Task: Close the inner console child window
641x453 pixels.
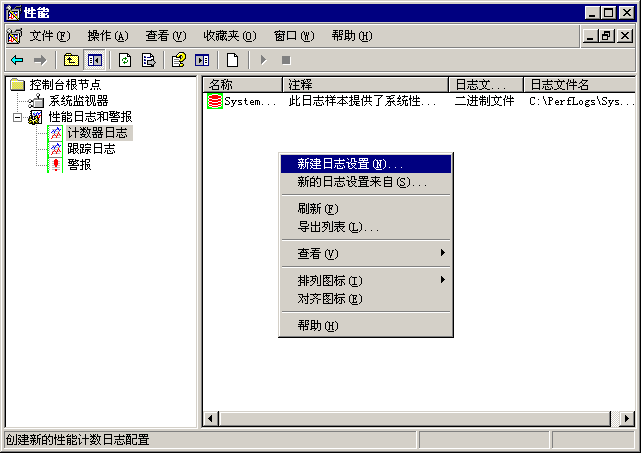Action: 625,36
